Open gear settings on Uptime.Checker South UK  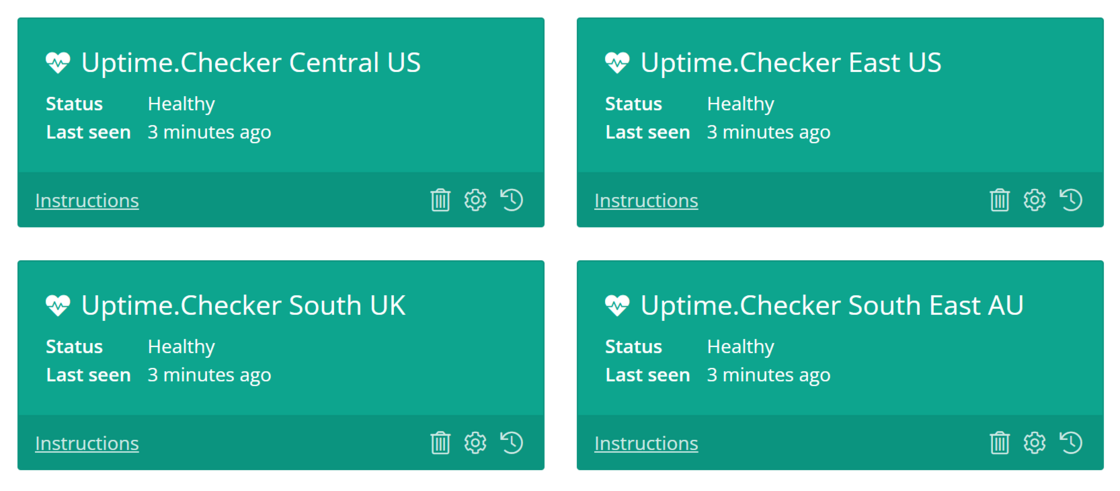point(475,443)
